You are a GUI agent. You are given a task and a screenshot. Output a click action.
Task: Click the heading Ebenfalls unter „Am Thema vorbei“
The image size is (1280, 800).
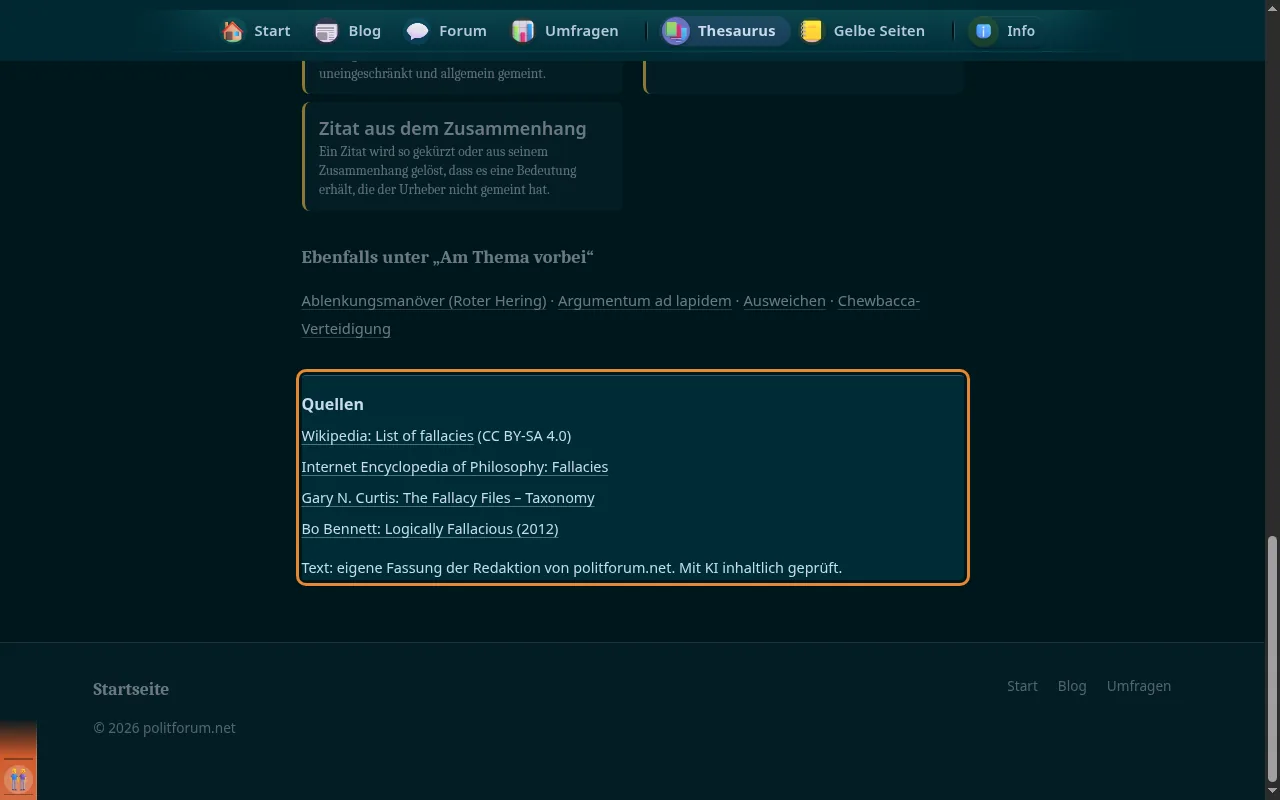tap(447, 257)
